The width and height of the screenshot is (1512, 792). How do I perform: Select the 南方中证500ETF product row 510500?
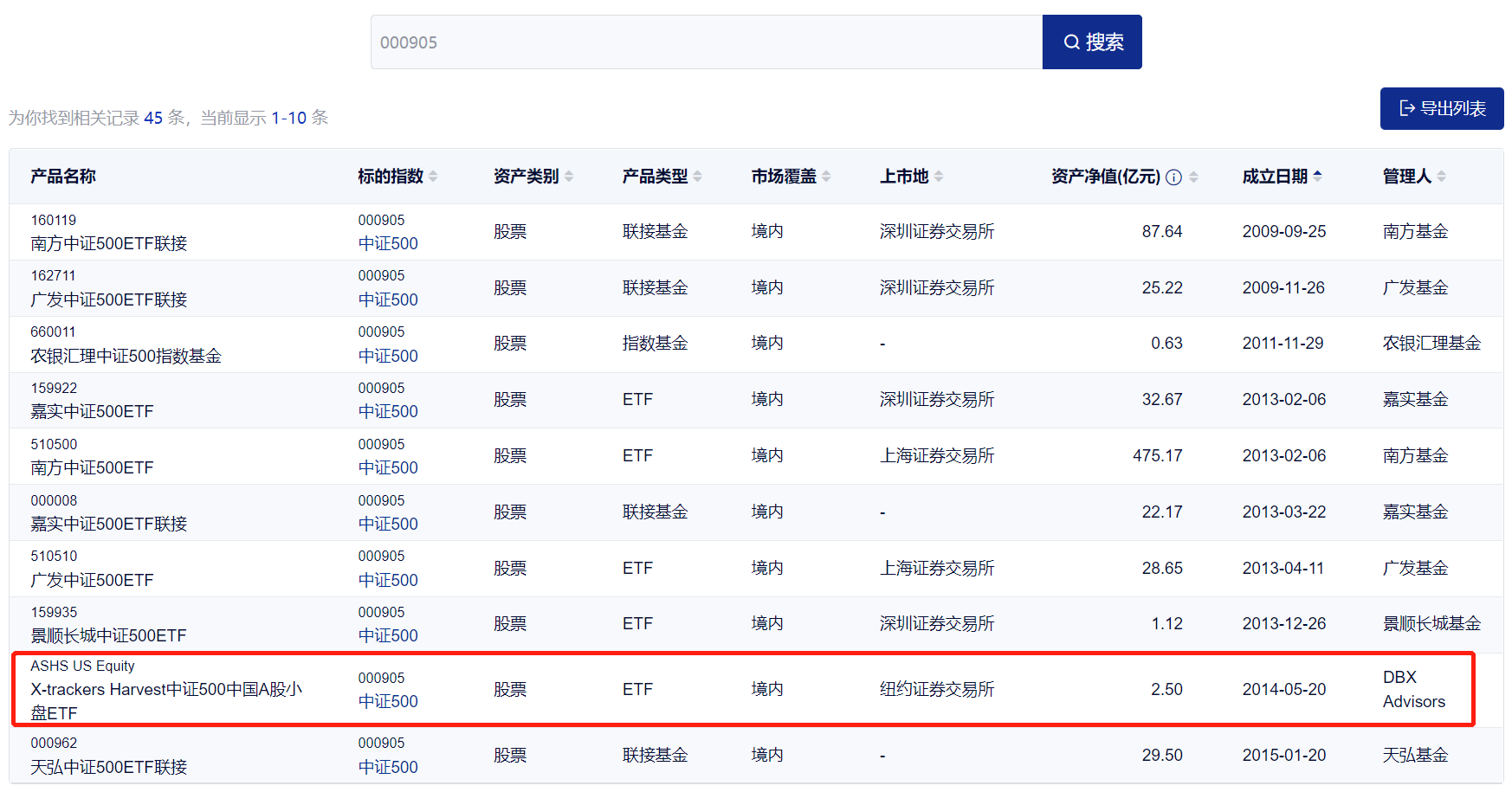[x=92, y=468]
